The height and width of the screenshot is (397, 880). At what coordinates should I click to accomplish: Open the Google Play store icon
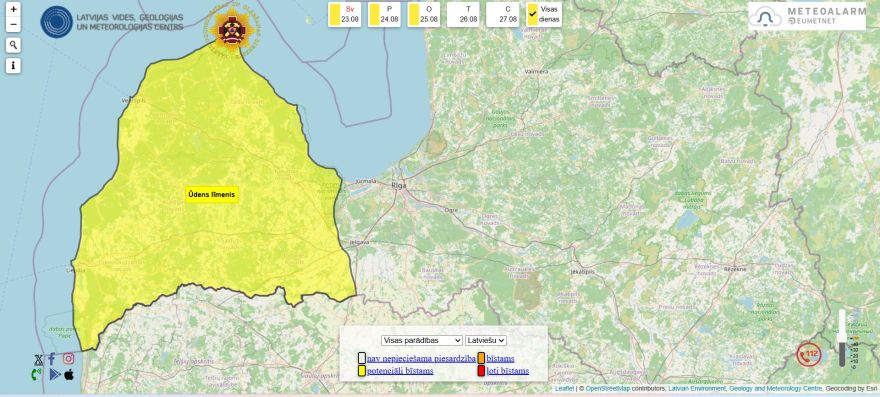(x=54, y=375)
